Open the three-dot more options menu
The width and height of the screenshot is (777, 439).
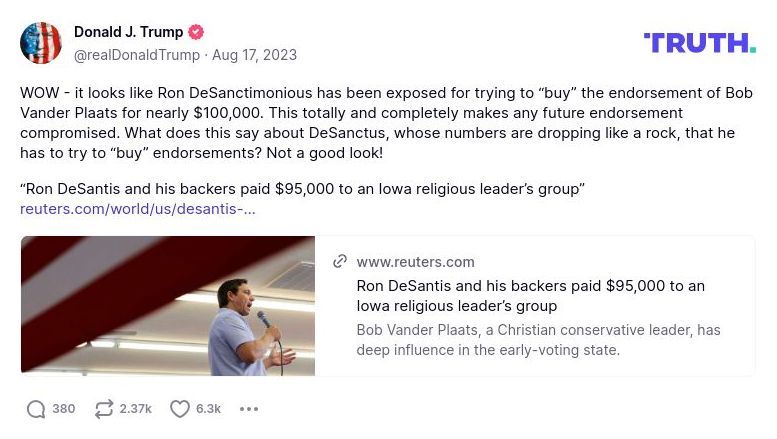click(249, 409)
